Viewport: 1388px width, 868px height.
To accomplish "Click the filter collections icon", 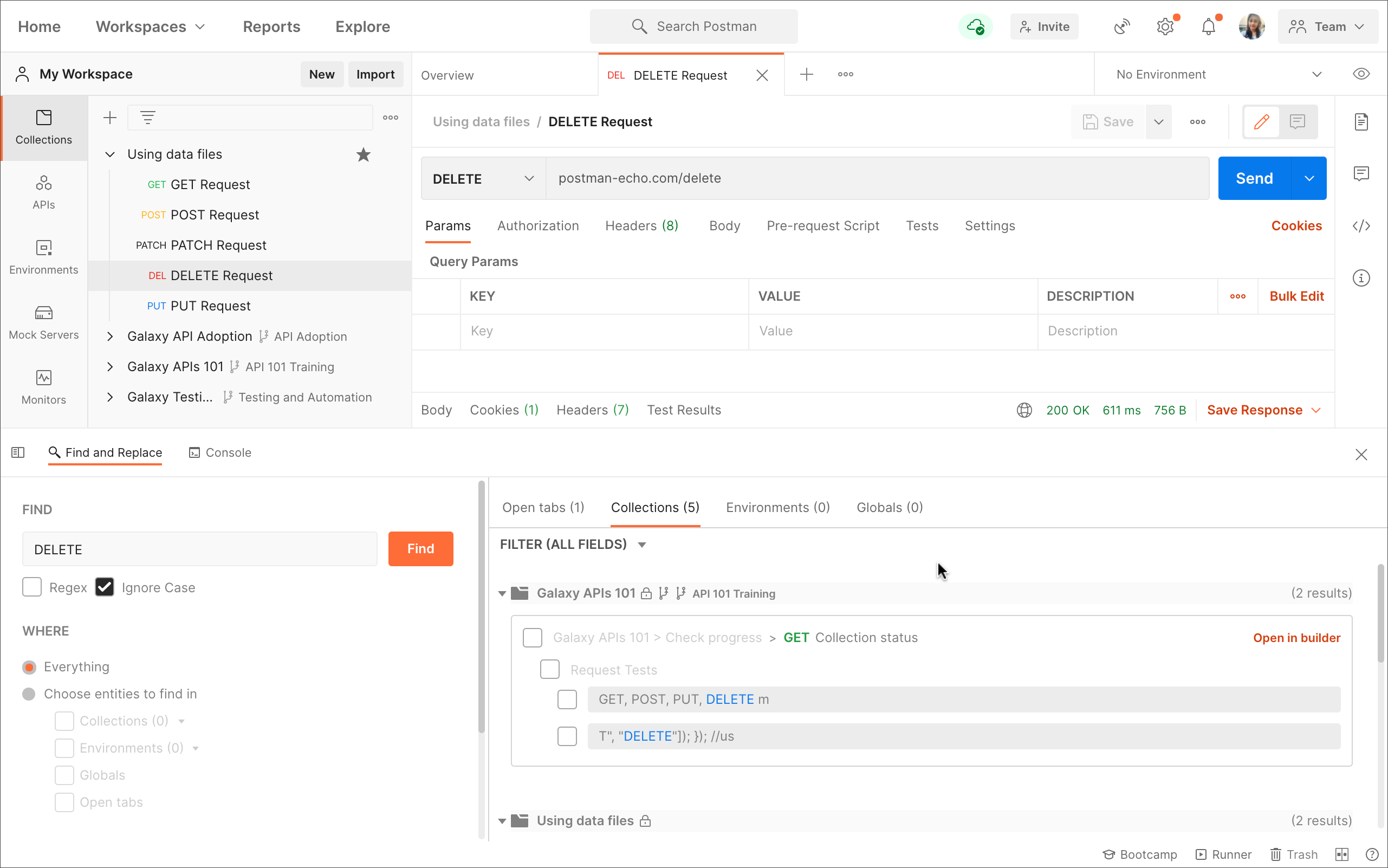I will pos(147,118).
